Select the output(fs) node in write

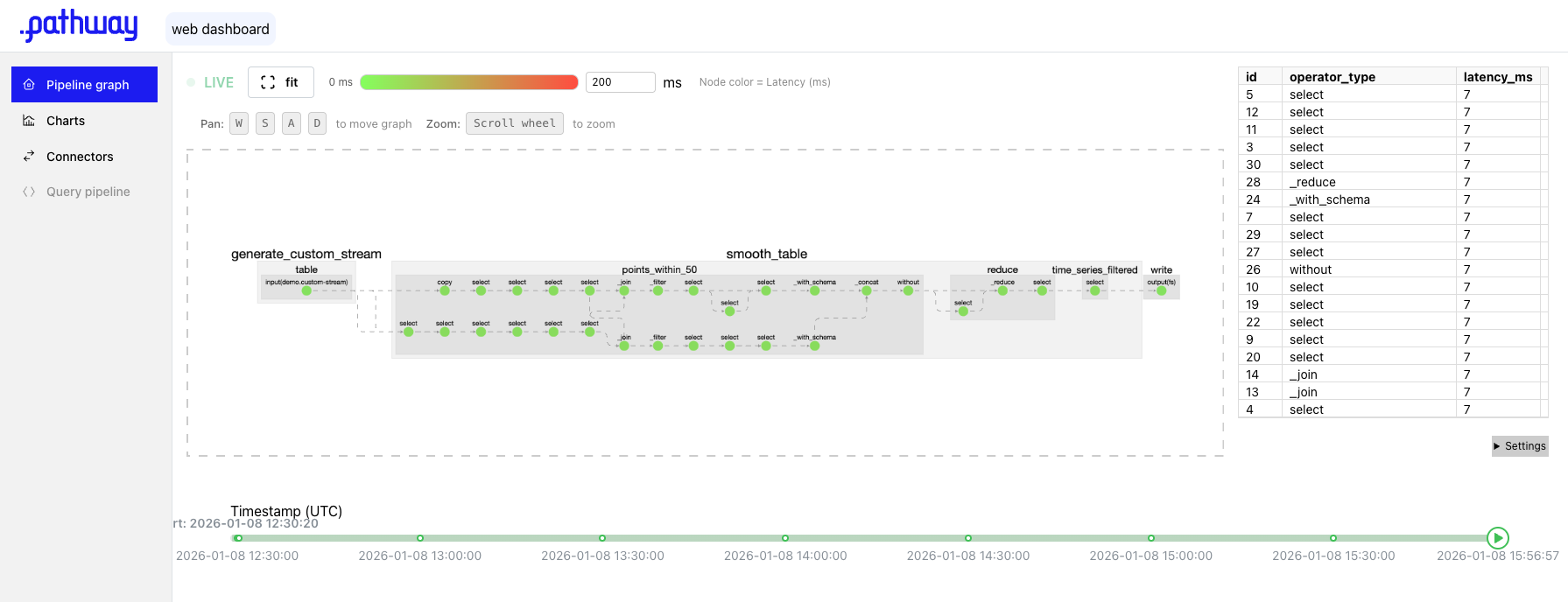click(1161, 290)
